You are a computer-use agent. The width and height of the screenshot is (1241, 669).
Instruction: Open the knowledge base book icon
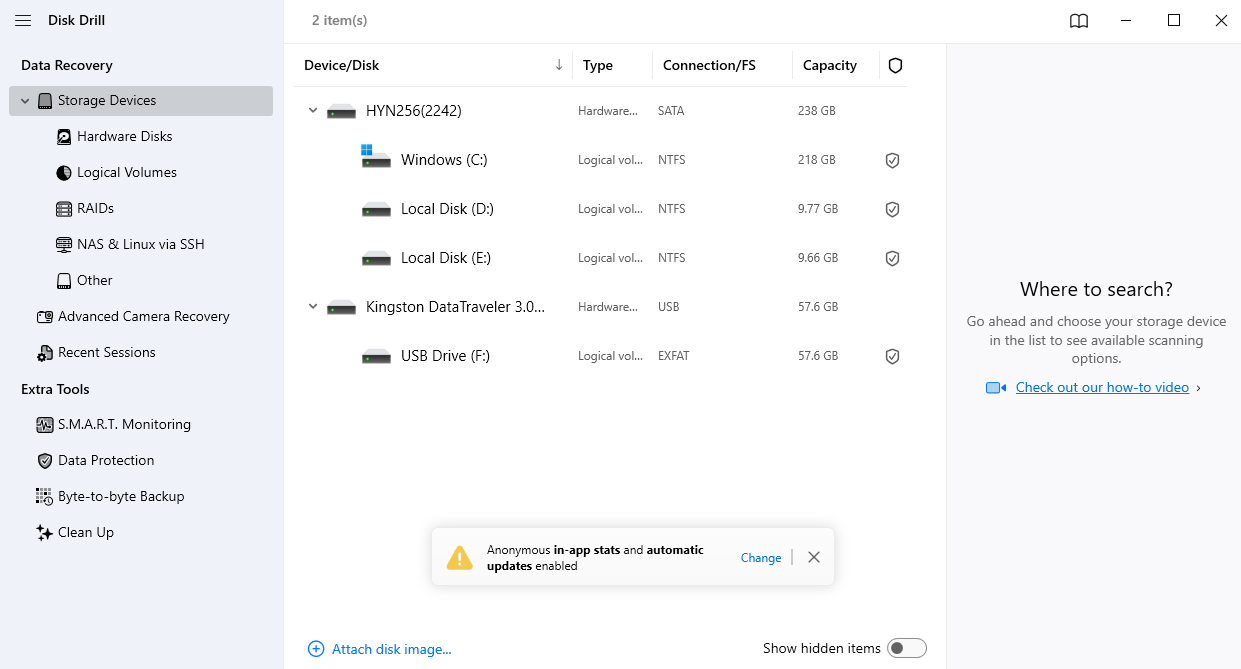pos(1078,20)
